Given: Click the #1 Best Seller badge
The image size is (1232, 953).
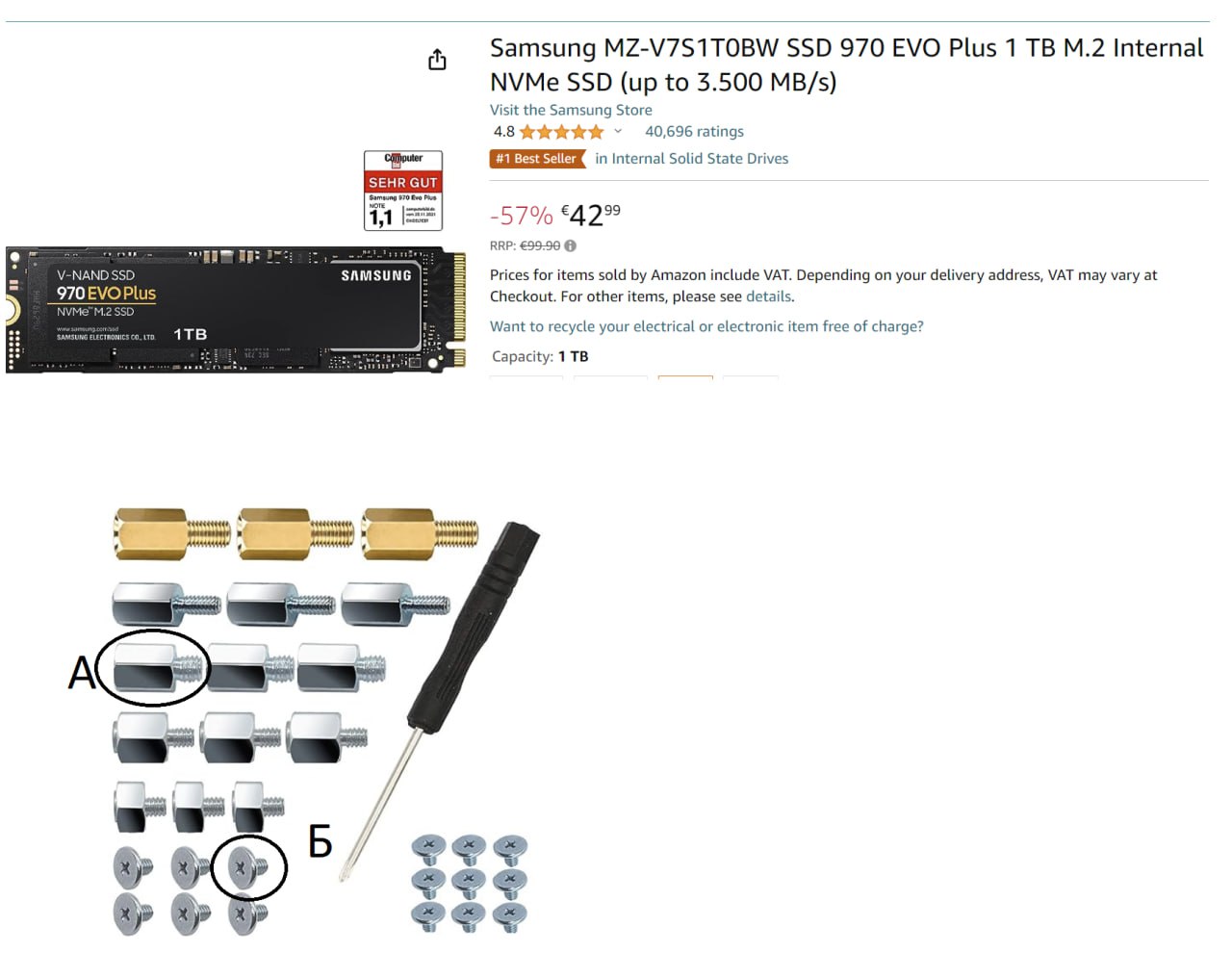Looking at the screenshot, I should [x=538, y=159].
